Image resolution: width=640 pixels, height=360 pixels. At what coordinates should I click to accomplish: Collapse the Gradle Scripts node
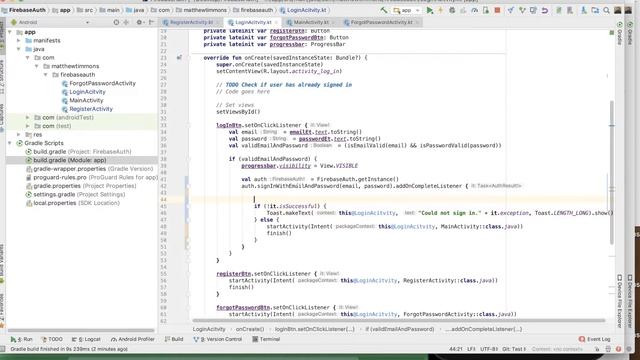(10, 143)
